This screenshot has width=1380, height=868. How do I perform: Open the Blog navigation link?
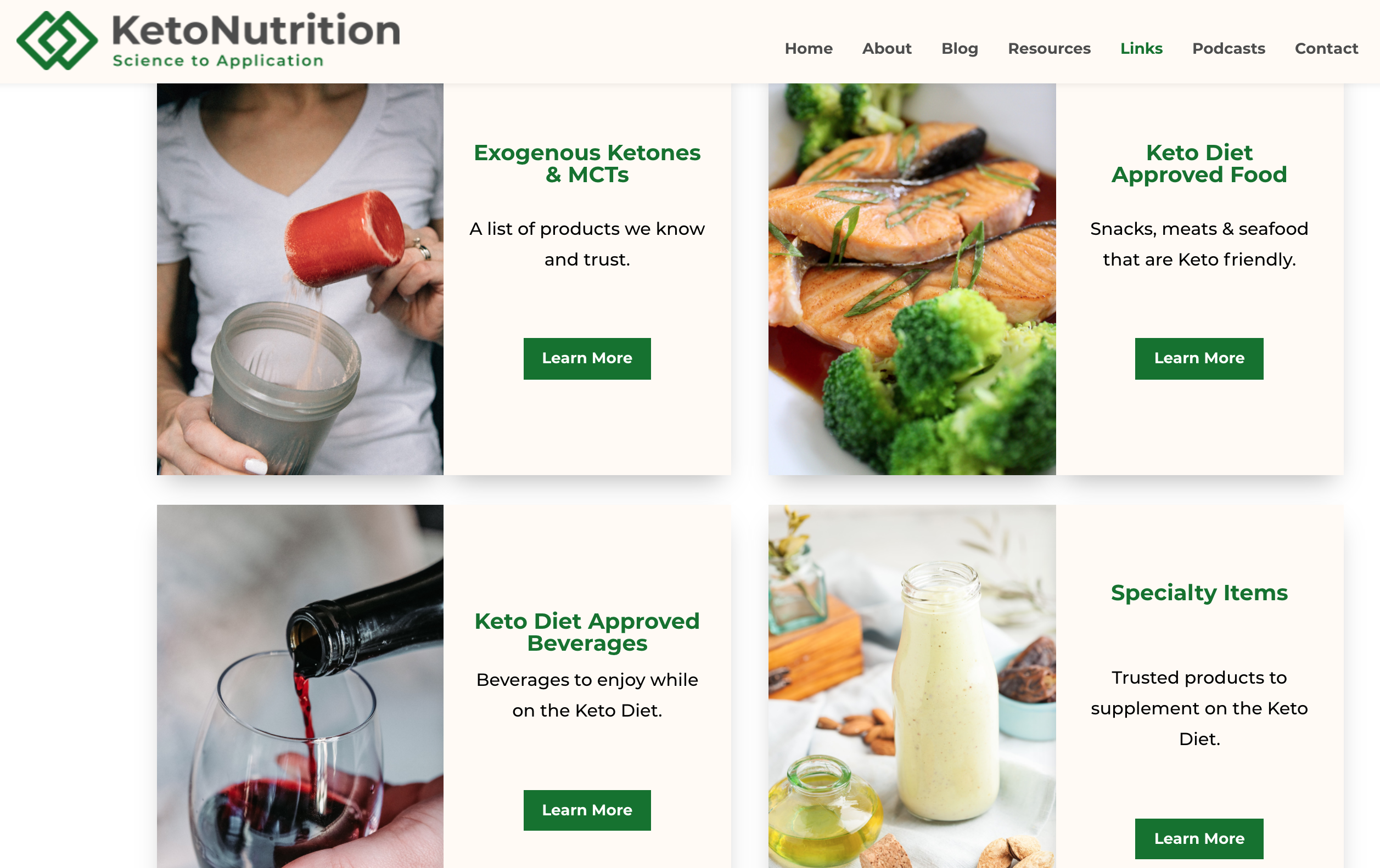coord(960,49)
